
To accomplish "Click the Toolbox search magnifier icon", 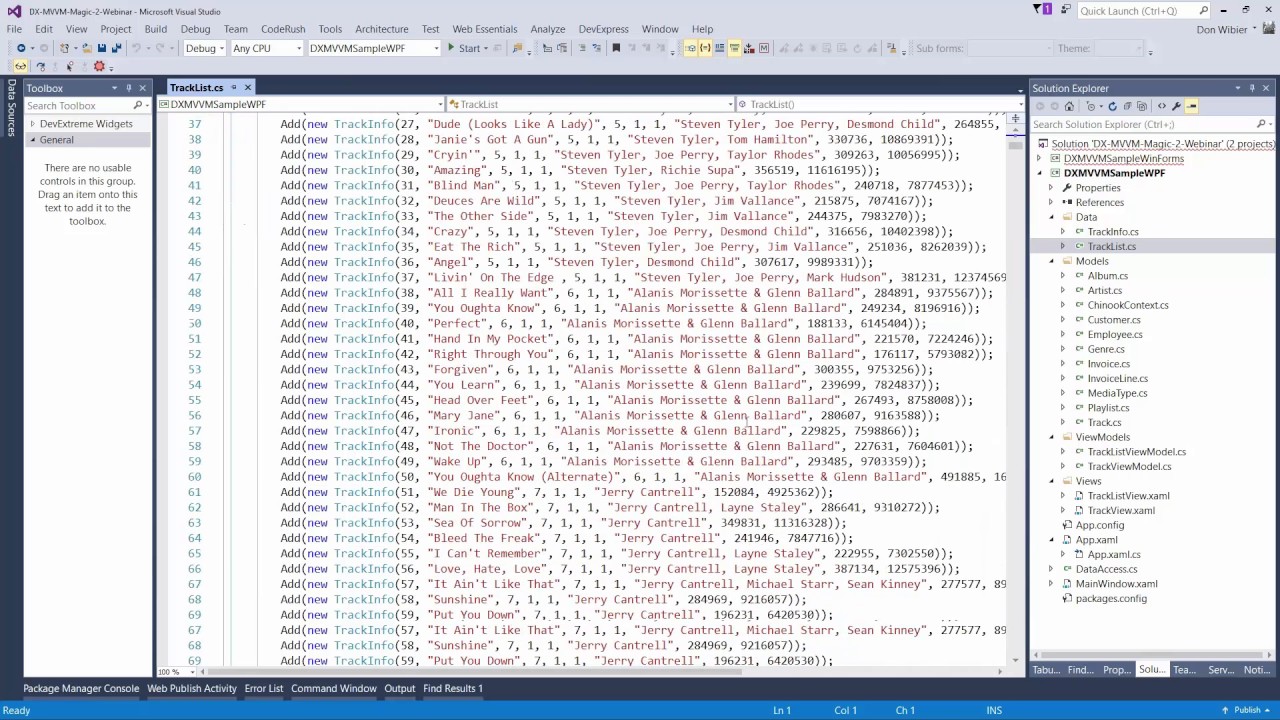I will 138,105.
